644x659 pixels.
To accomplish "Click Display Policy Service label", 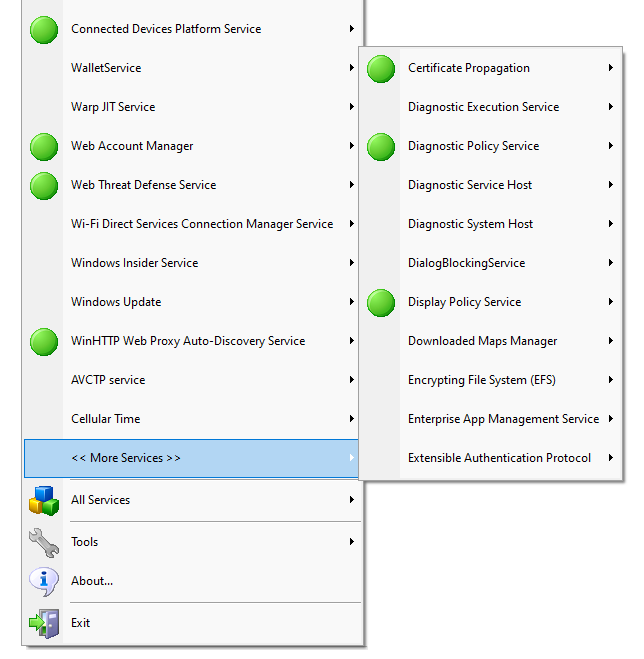I will coord(465,302).
